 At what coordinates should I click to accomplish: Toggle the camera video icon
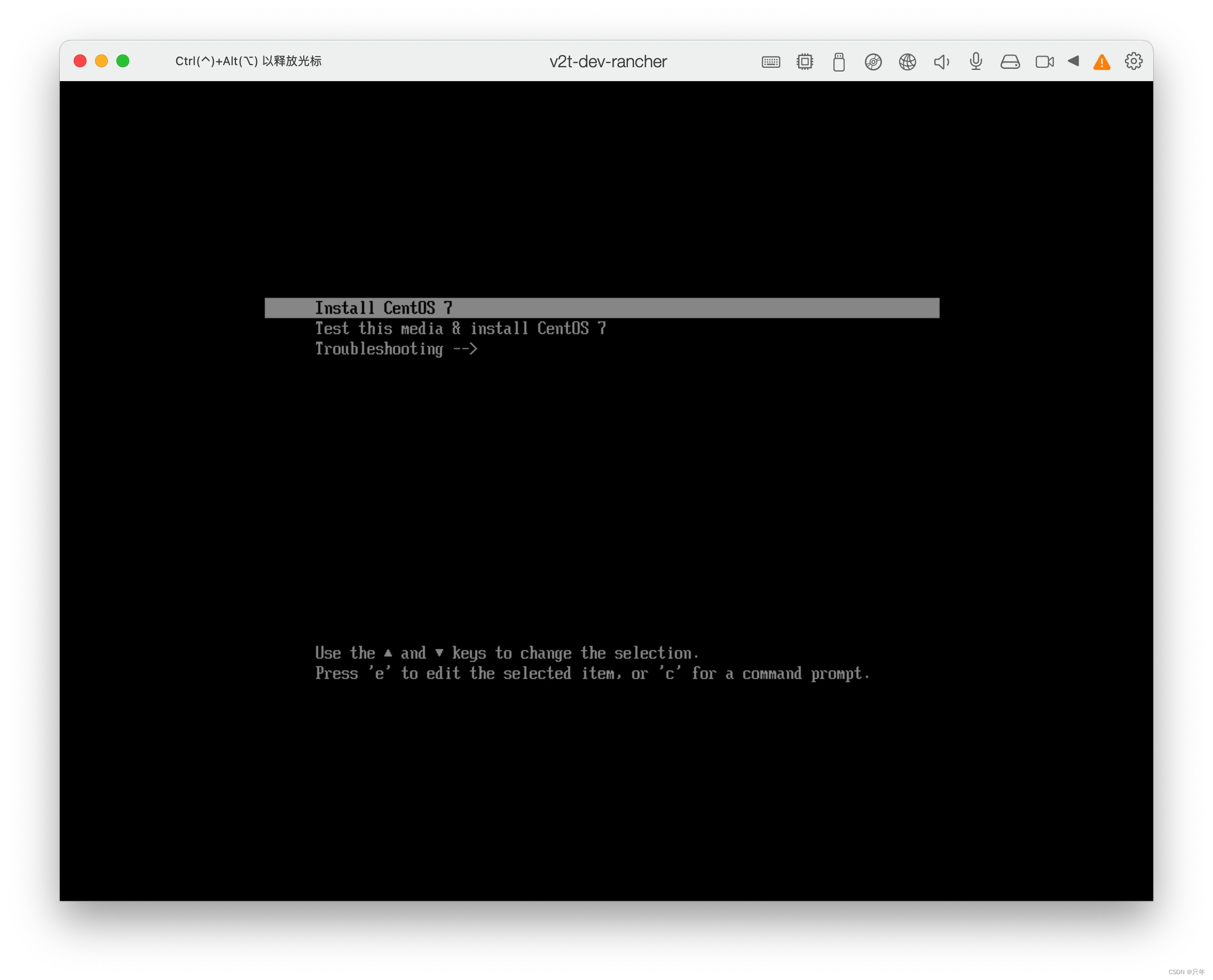click(1044, 61)
